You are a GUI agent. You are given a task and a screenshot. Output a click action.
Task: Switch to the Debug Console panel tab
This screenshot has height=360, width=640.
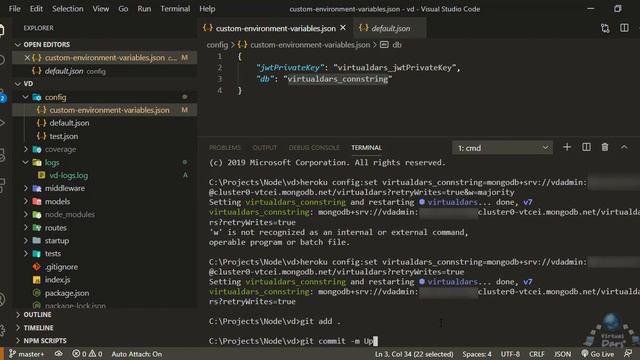[x=314, y=148]
